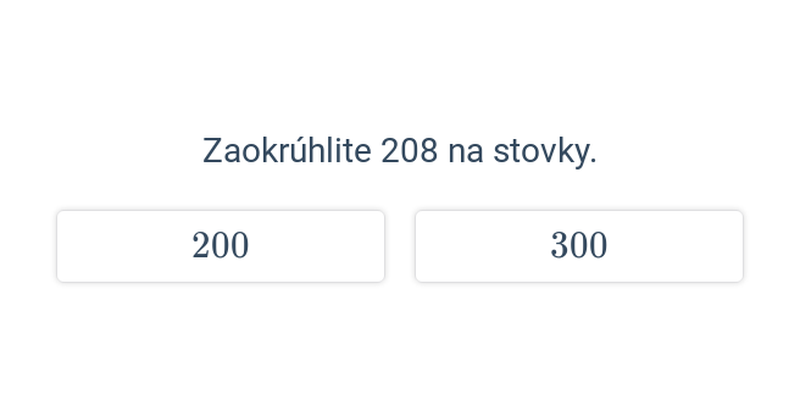Mark the 300 option as the answer

579,246
